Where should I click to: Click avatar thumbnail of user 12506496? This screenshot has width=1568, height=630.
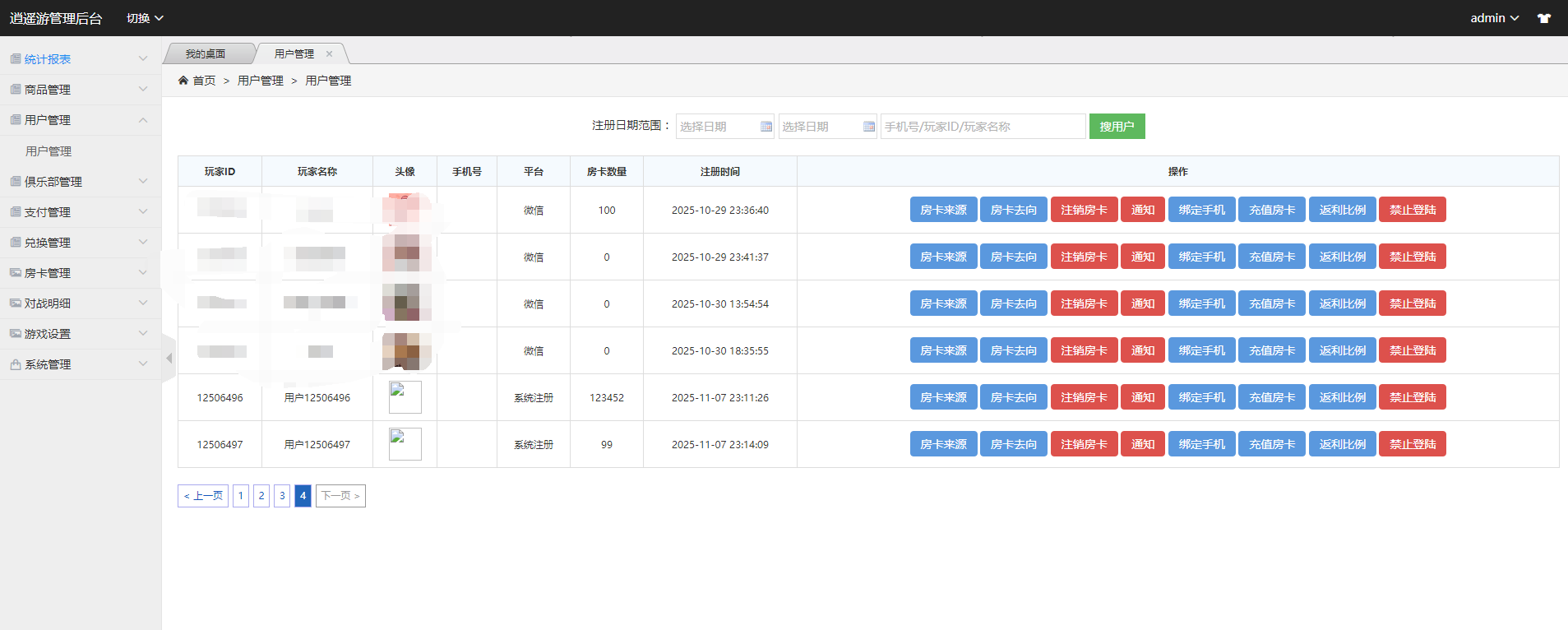pyautogui.click(x=405, y=397)
